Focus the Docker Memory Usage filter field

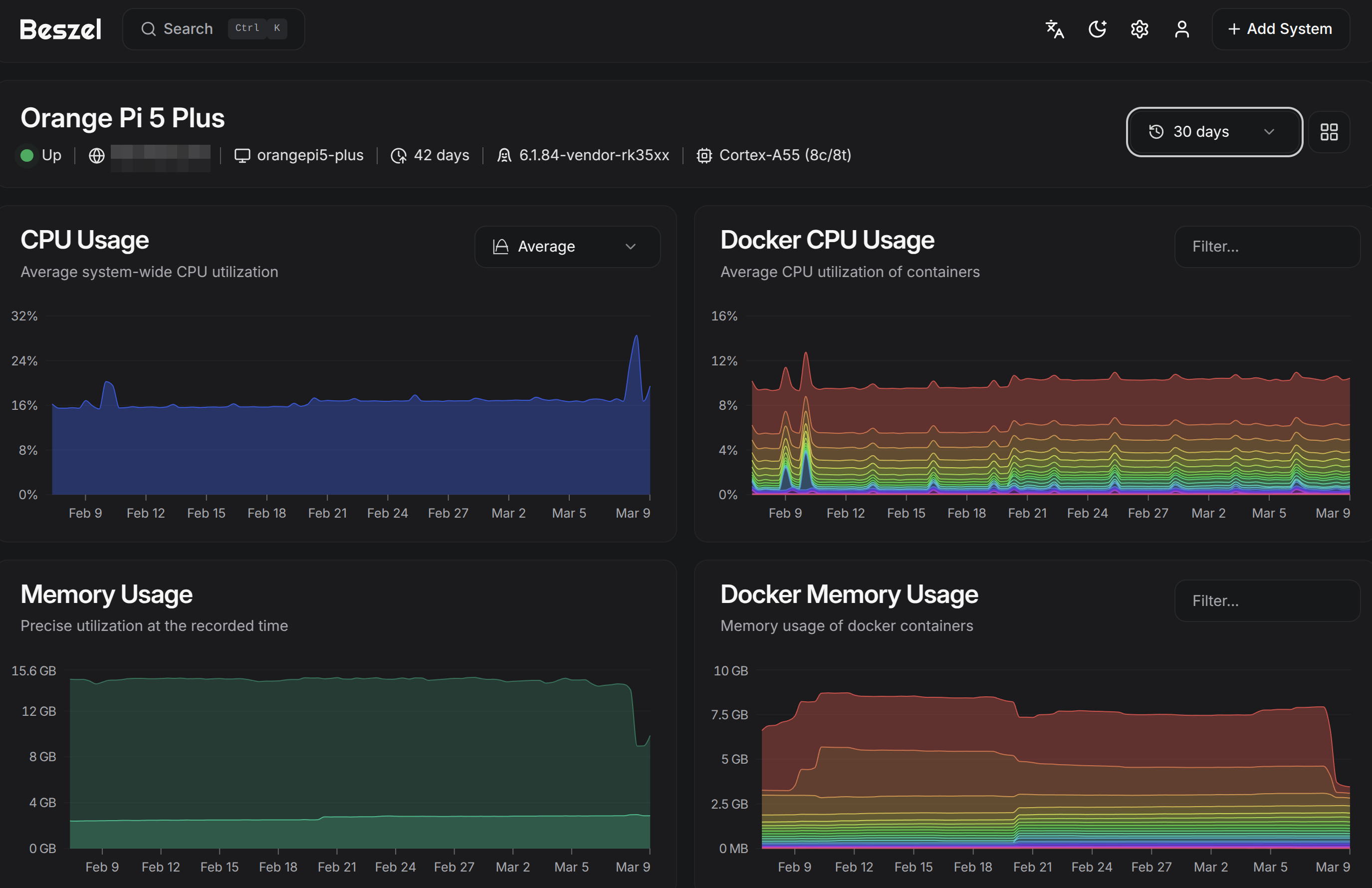tap(1267, 601)
